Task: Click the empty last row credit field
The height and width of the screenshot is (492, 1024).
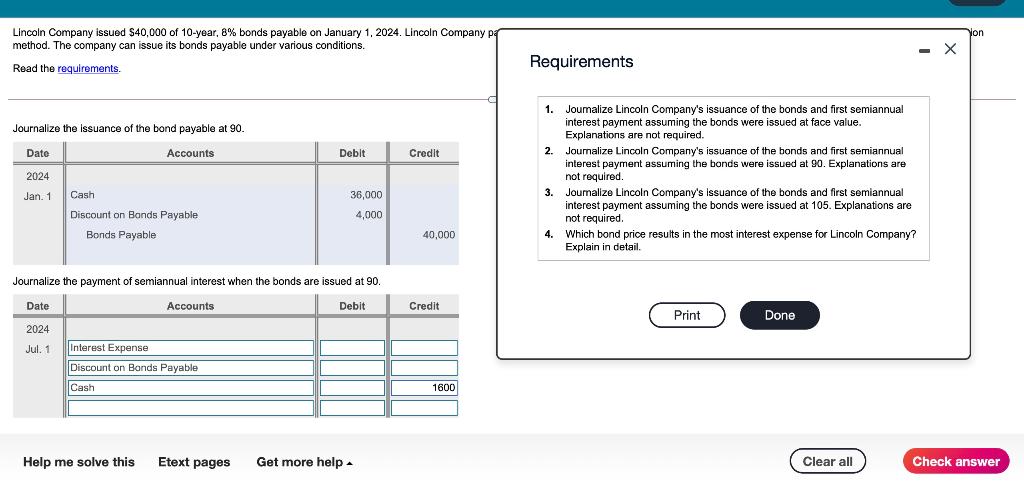Action: [424, 408]
